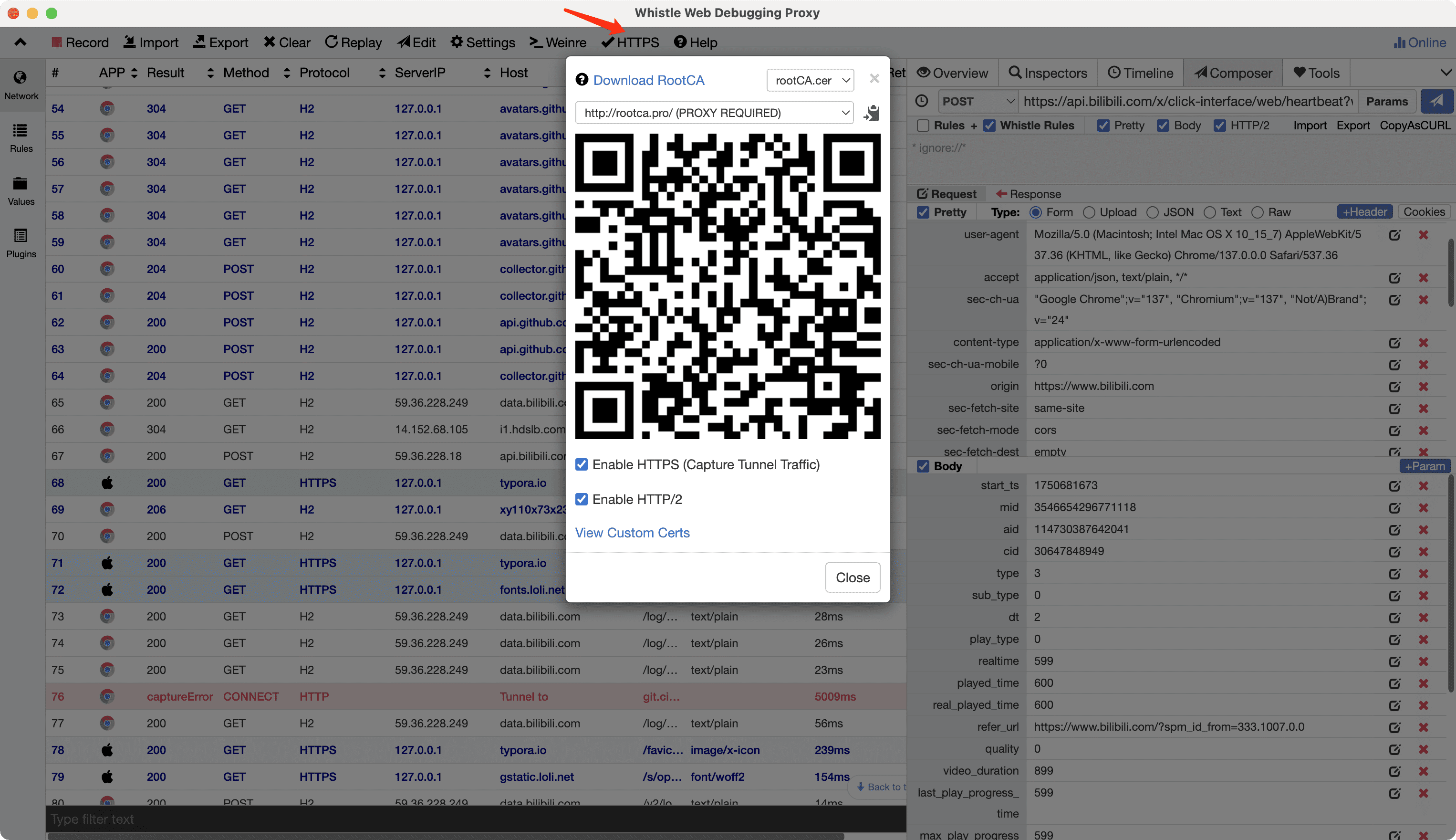
Task: Open the Settings menu
Action: click(483, 42)
